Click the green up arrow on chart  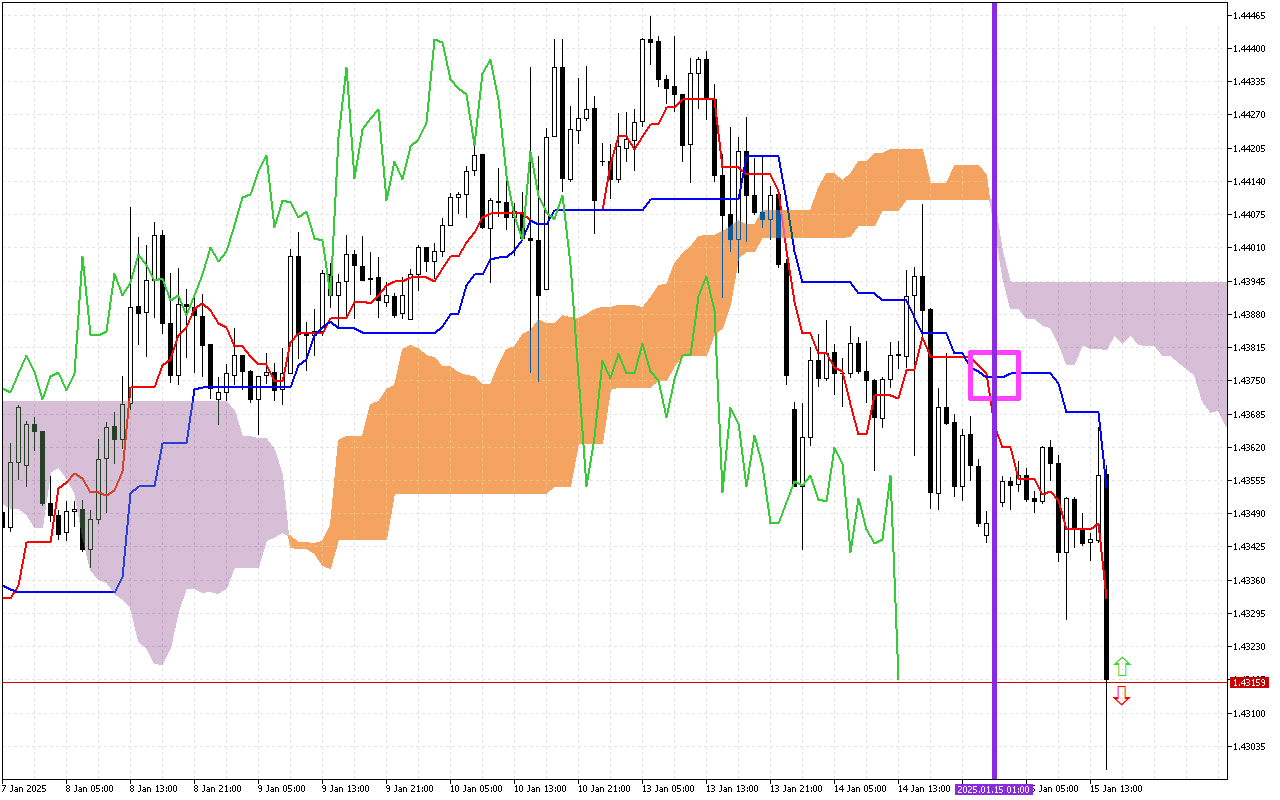tap(1122, 666)
